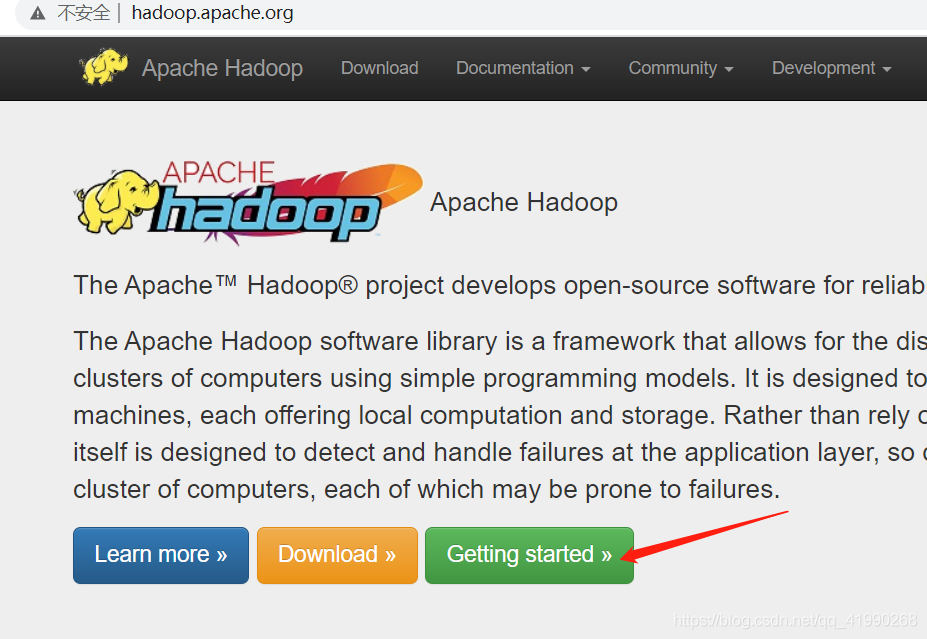This screenshot has width=927, height=639.
Task: Expand the Documentation dropdown menu
Action: [523, 68]
